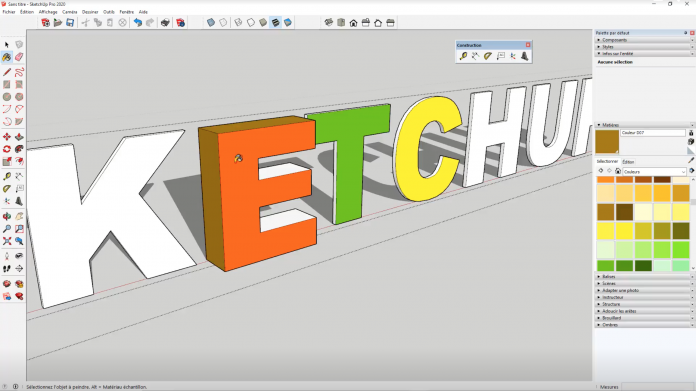Viewport: 696px width, 391px height.
Task: Expand the Styles panel
Action: click(644, 47)
